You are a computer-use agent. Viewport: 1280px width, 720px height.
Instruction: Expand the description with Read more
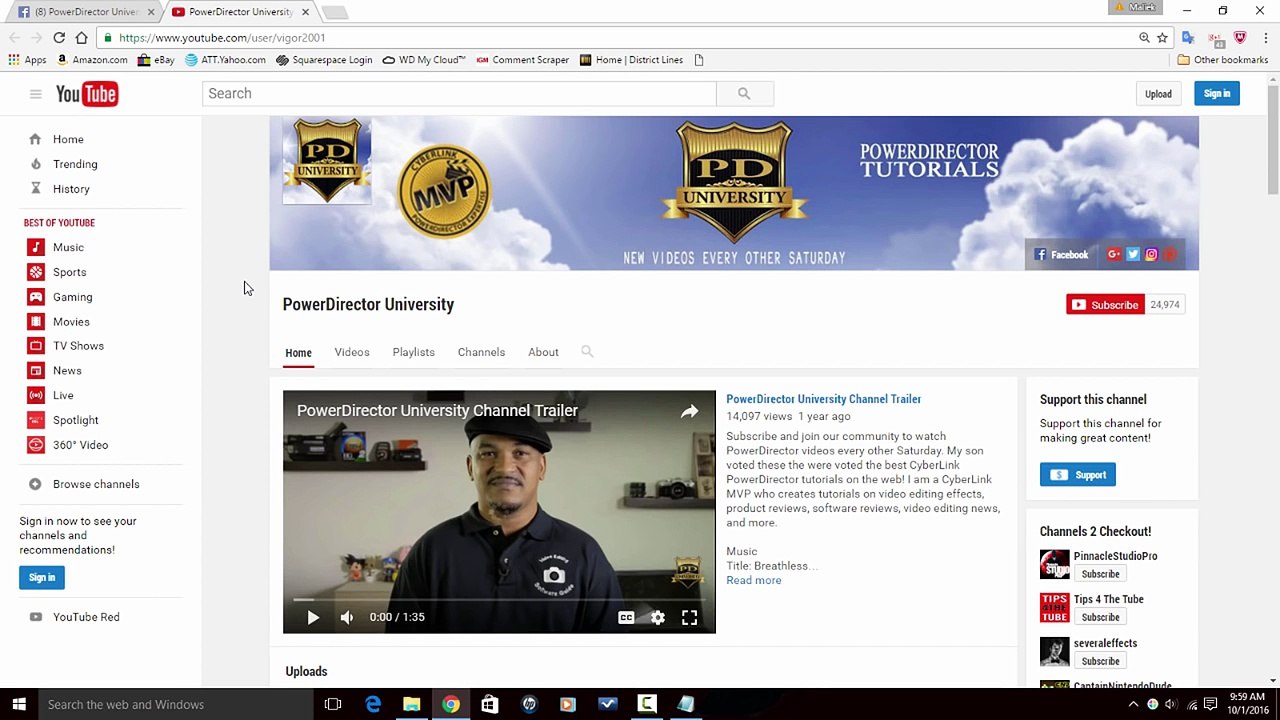pos(754,581)
